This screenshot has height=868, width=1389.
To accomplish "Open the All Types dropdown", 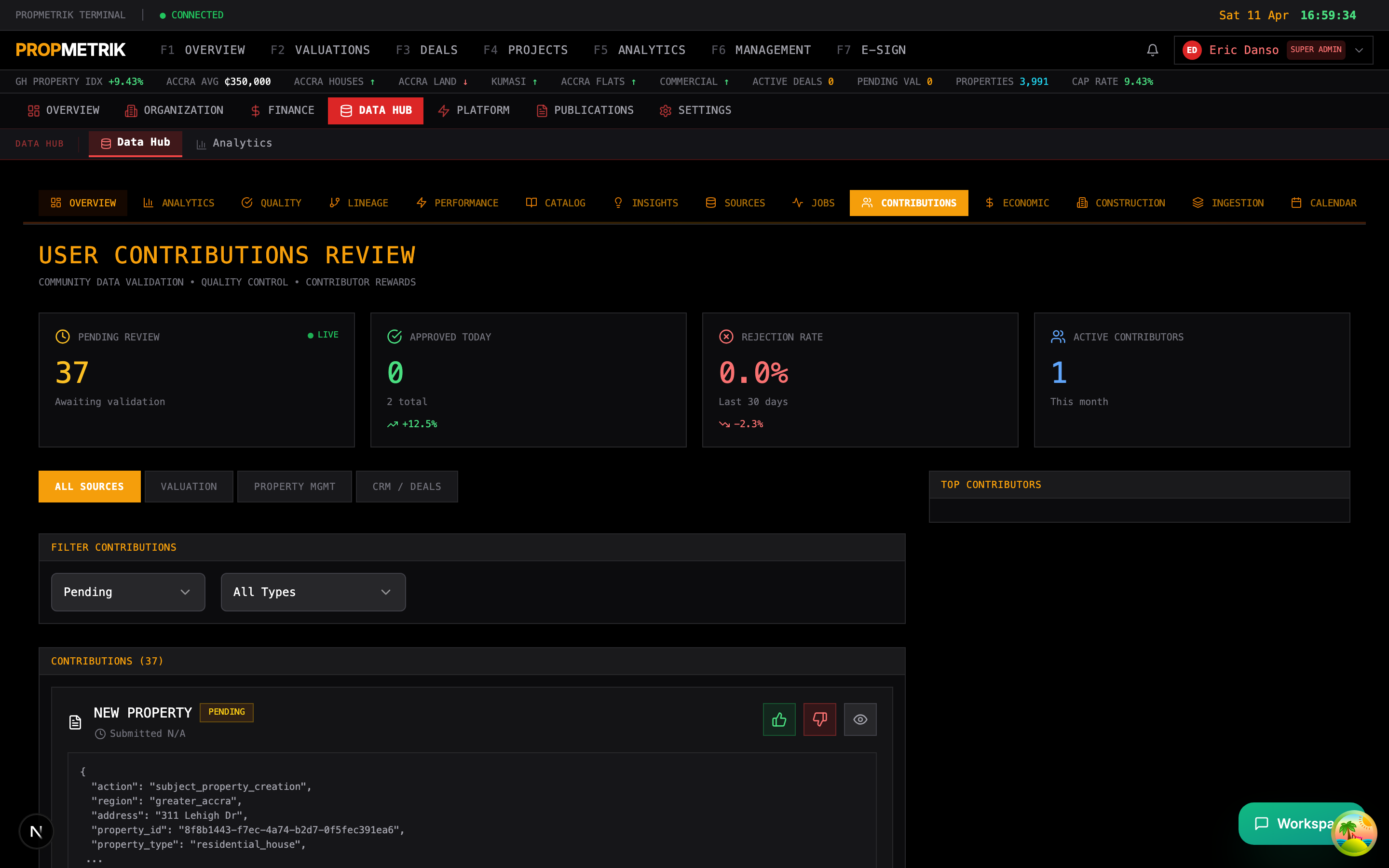I will point(313,592).
